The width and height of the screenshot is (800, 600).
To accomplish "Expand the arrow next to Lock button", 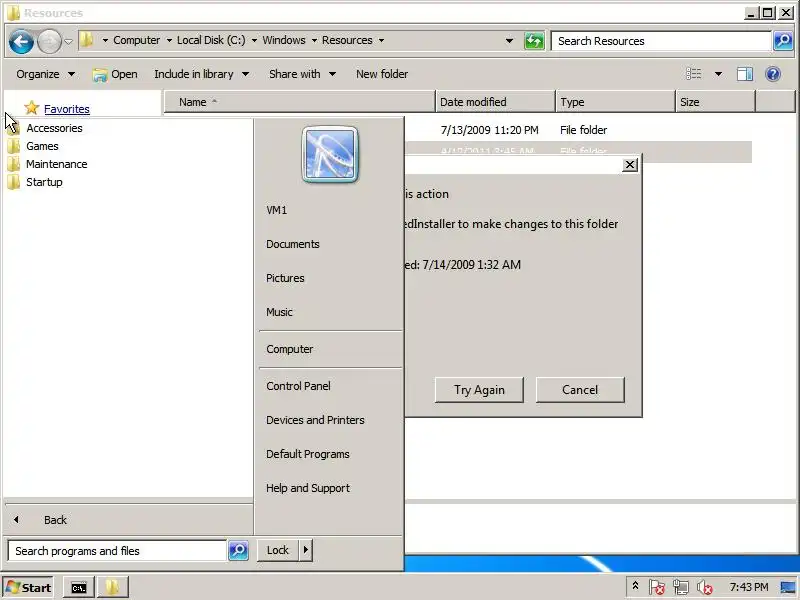I will 306,550.
